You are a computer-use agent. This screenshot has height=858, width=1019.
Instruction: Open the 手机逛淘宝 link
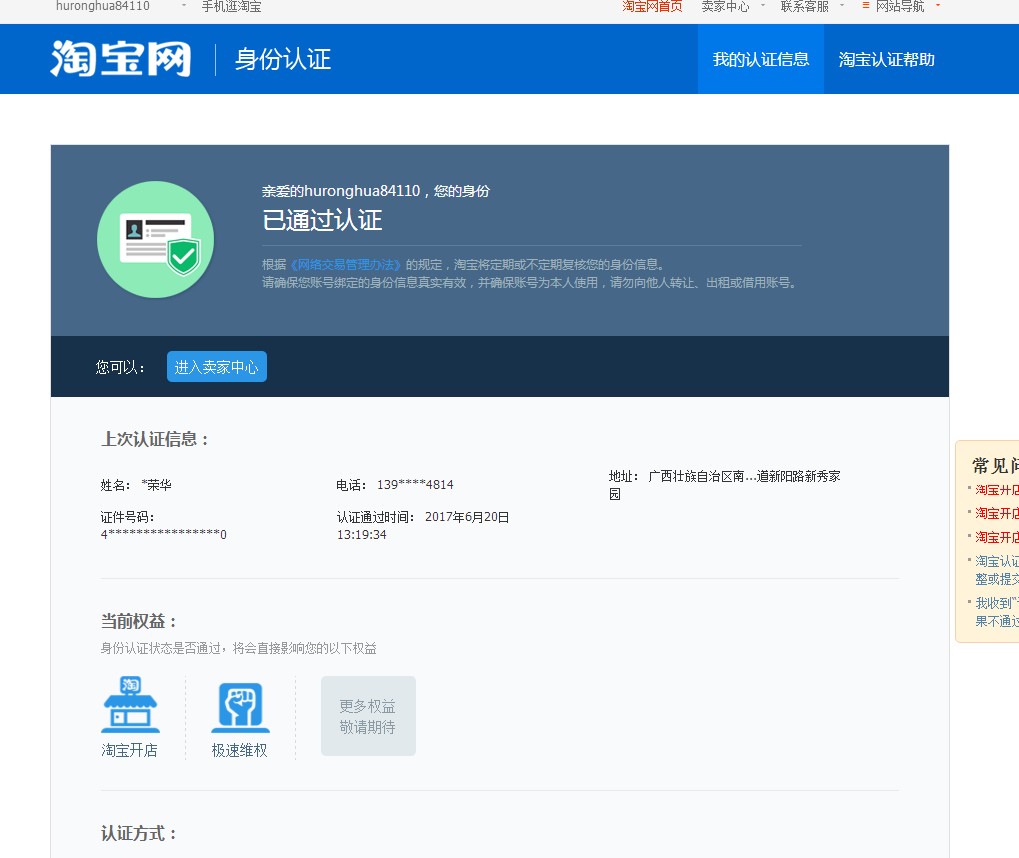tap(231, 6)
